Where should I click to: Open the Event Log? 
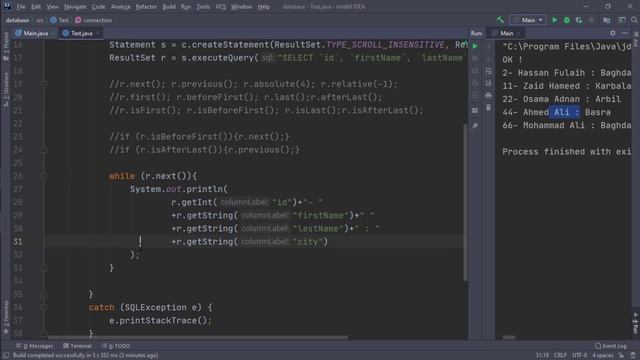tap(611, 346)
